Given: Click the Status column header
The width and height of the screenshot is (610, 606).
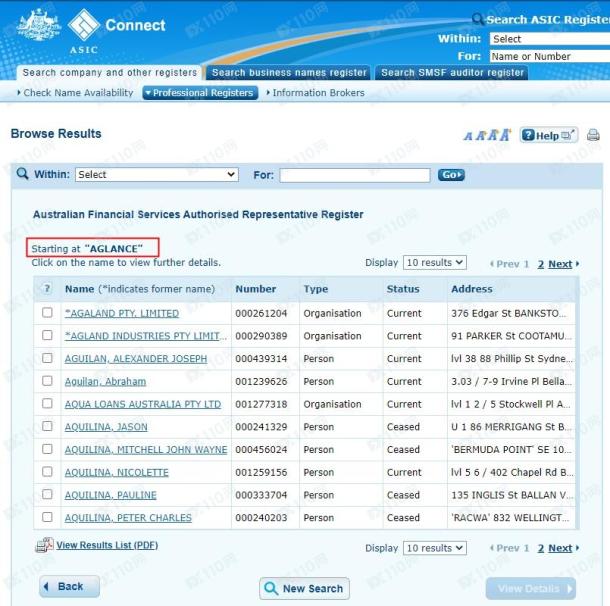Looking at the screenshot, I should tap(403, 289).
